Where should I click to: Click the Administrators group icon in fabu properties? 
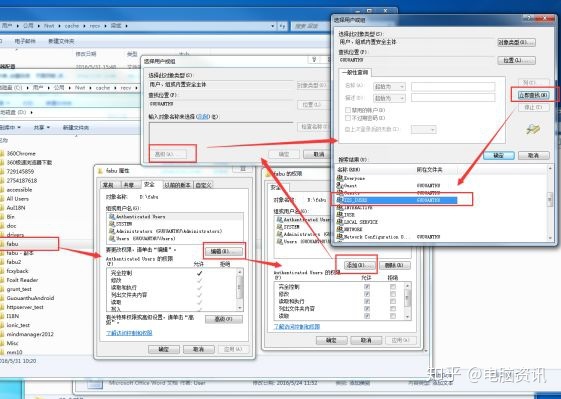112,231
